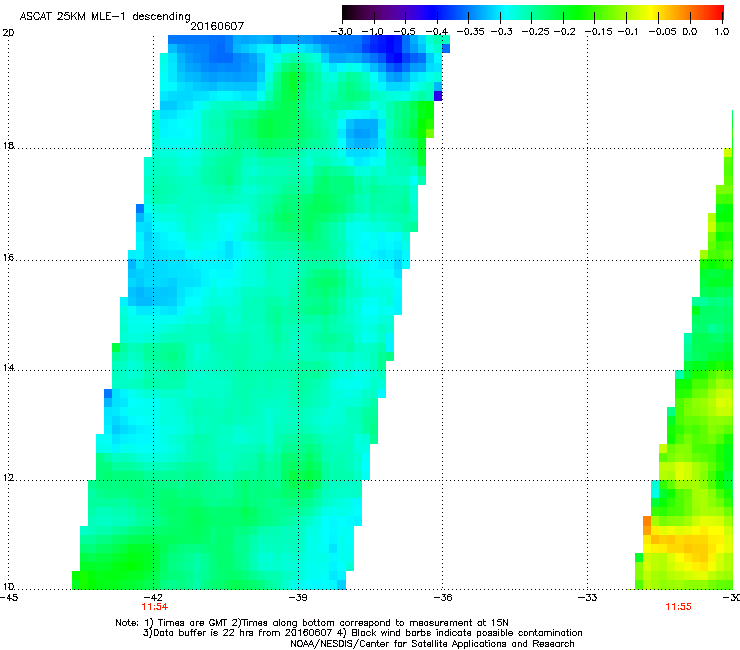This screenshot has width=740, height=650.
Task: Click the -0.35 color scale label
Action: click(x=470, y=32)
